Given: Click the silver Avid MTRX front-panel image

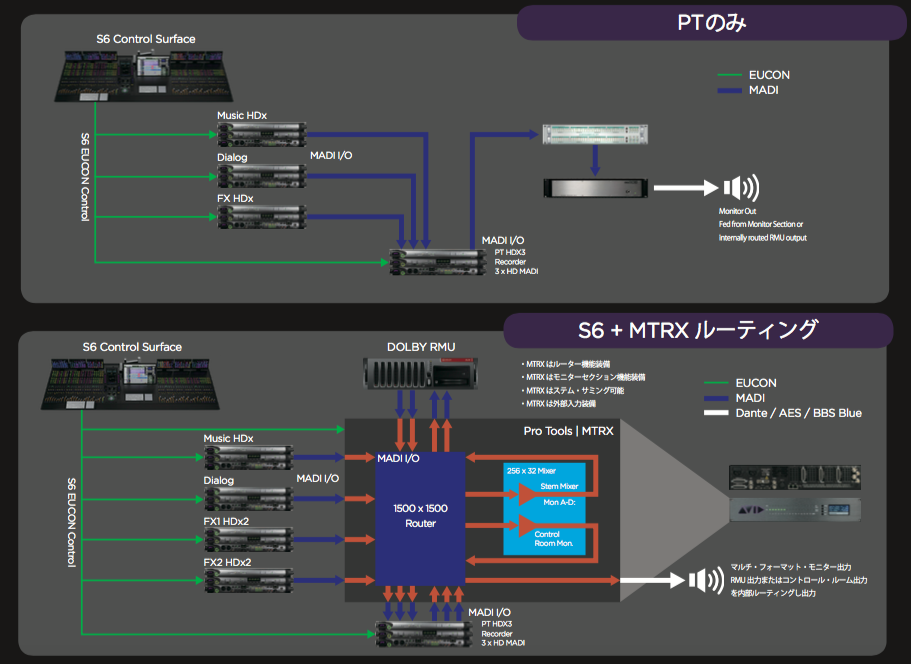Looking at the screenshot, I should tap(795, 509).
